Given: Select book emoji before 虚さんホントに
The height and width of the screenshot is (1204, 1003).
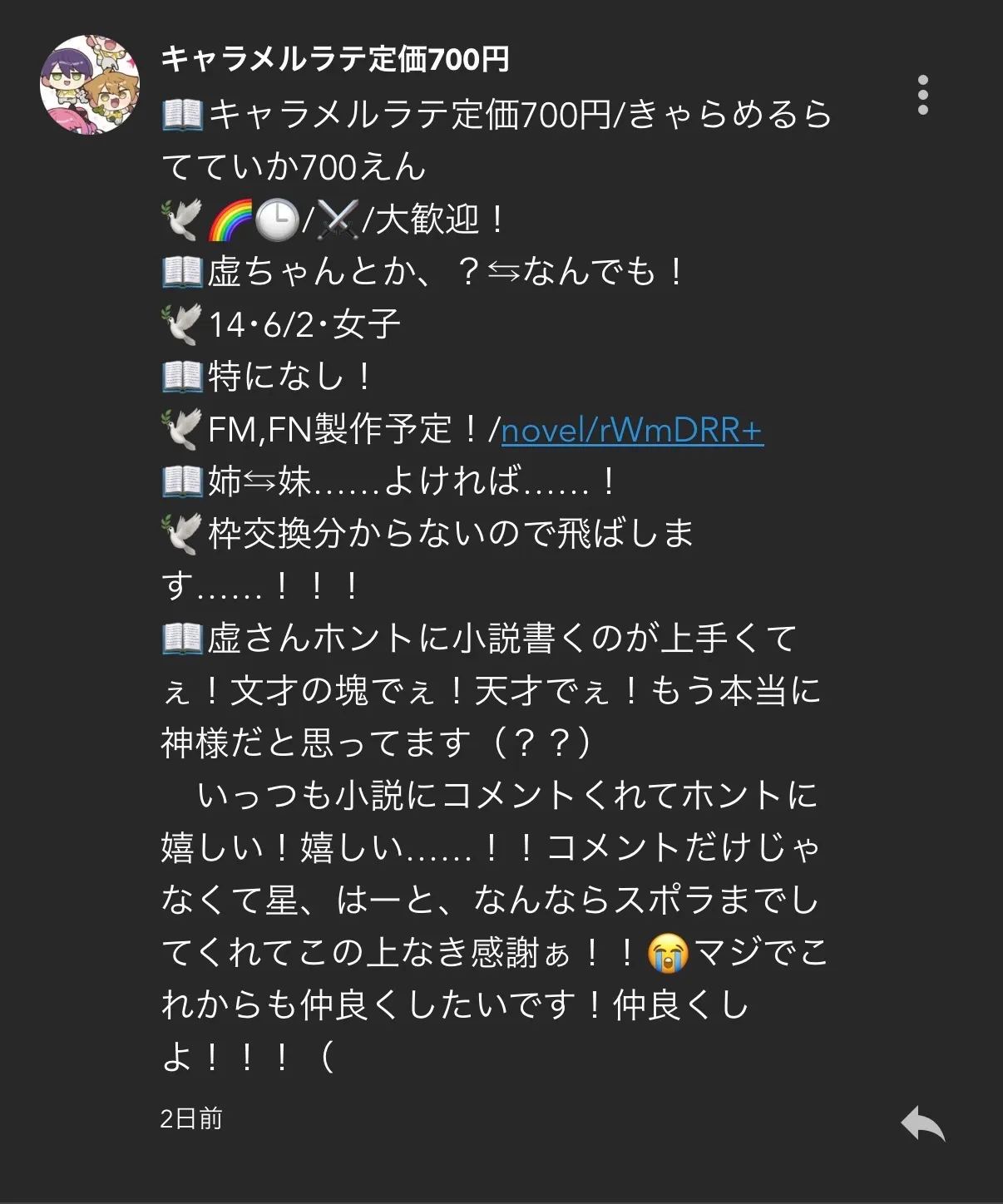Looking at the screenshot, I should coord(182,639).
